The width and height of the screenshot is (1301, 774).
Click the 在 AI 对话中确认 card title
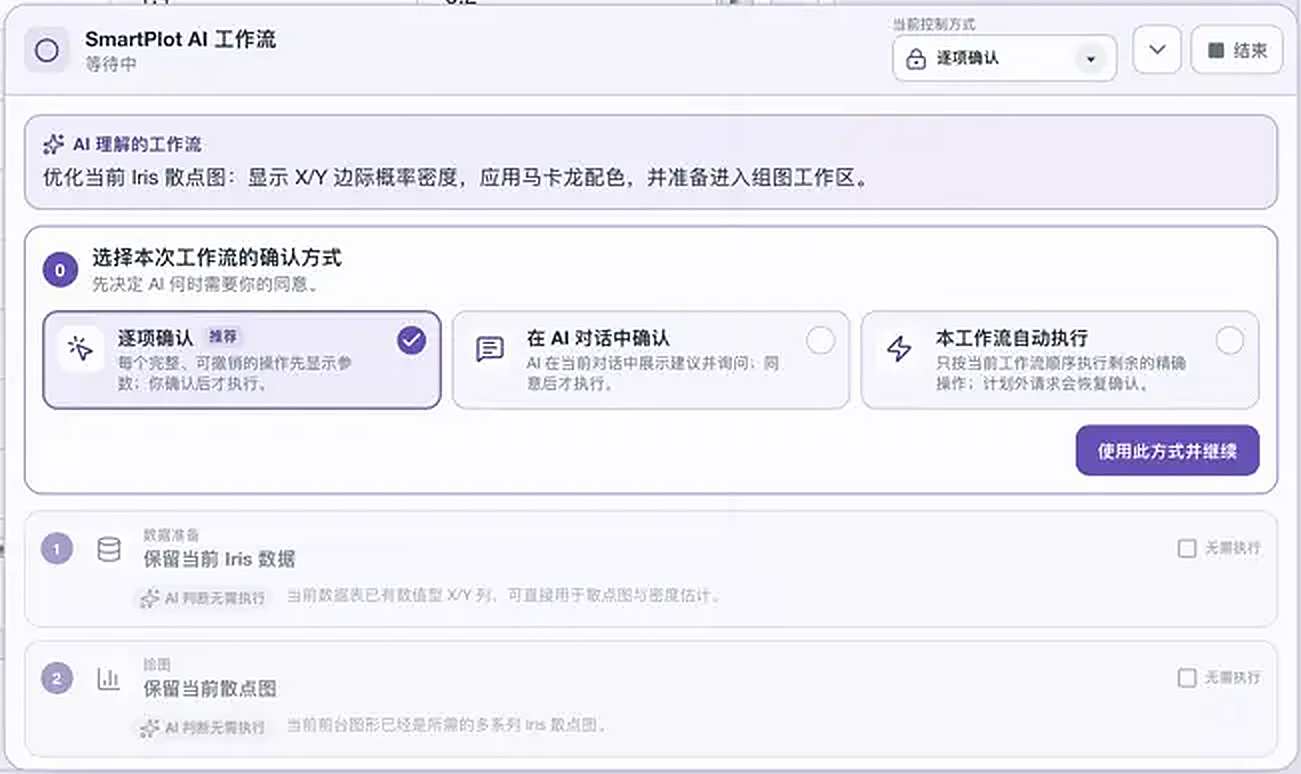(598, 339)
